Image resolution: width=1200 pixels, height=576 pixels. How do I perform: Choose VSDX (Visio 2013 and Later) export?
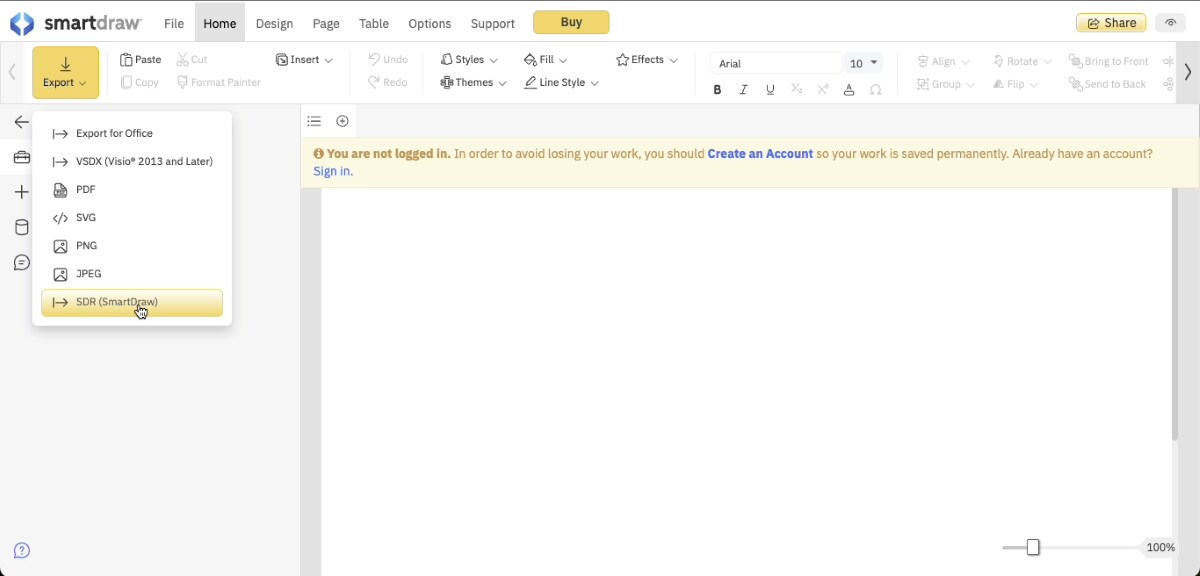click(132, 161)
